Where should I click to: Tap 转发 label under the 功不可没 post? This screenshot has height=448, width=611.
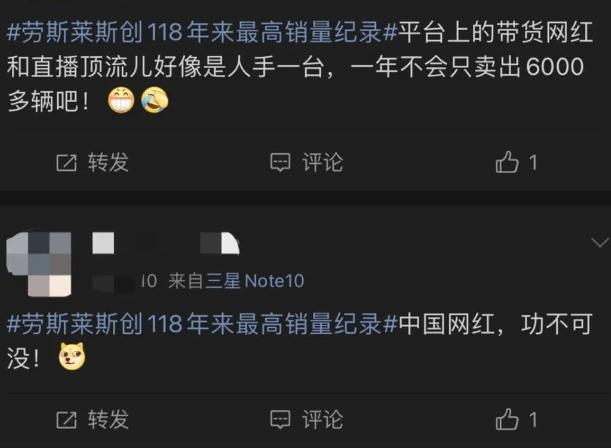tap(108, 420)
